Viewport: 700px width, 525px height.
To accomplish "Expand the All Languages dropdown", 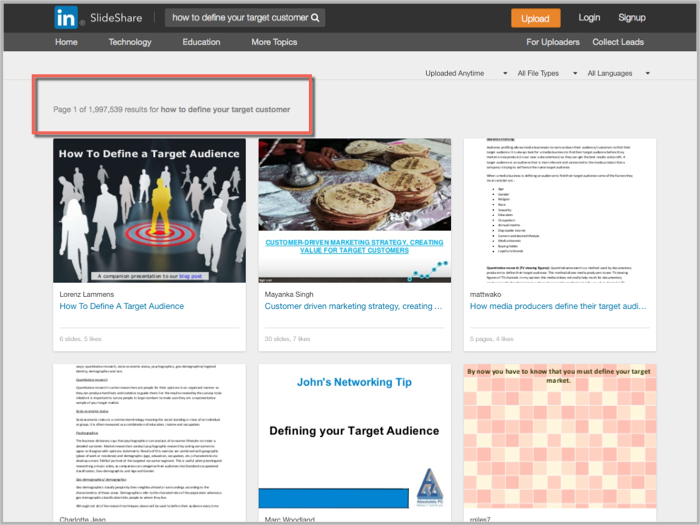I will tap(618, 73).
